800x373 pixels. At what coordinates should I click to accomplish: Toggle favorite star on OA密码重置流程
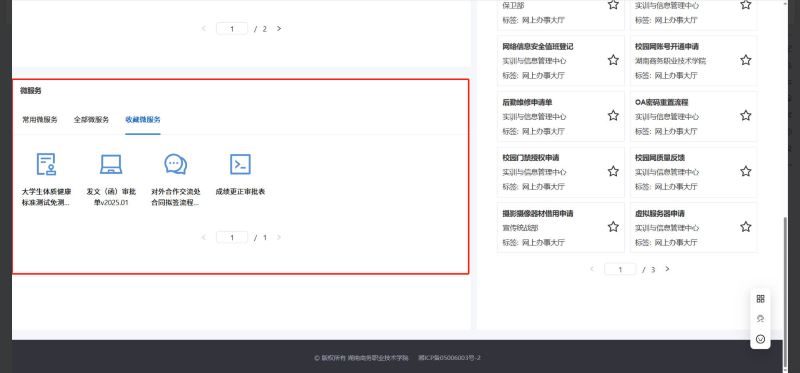coord(745,116)
